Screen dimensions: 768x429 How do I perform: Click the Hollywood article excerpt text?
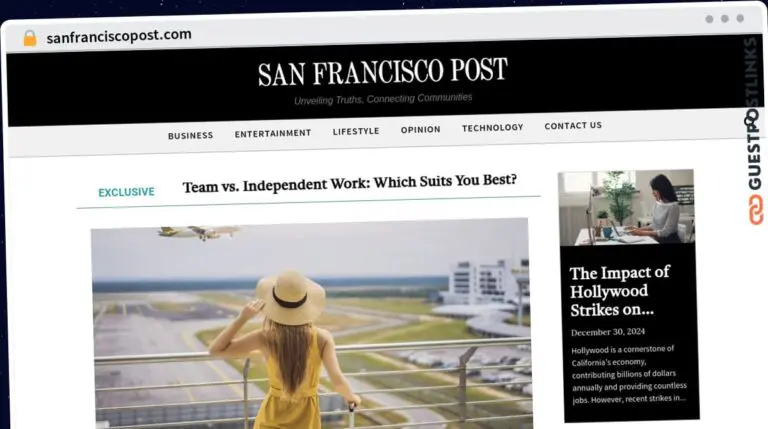point(629,375)
